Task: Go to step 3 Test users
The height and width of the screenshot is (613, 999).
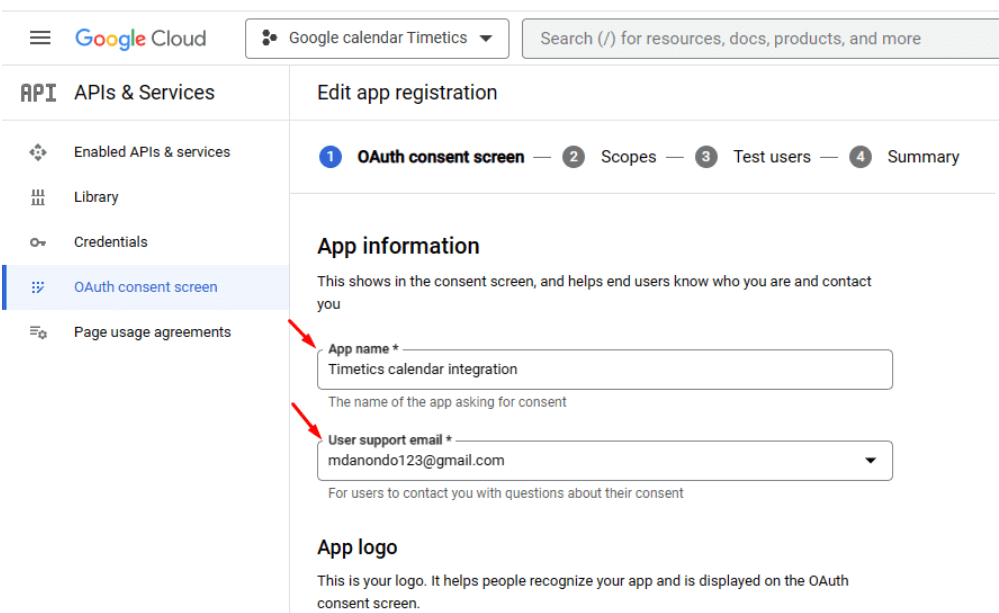Action: pos(752,157)
